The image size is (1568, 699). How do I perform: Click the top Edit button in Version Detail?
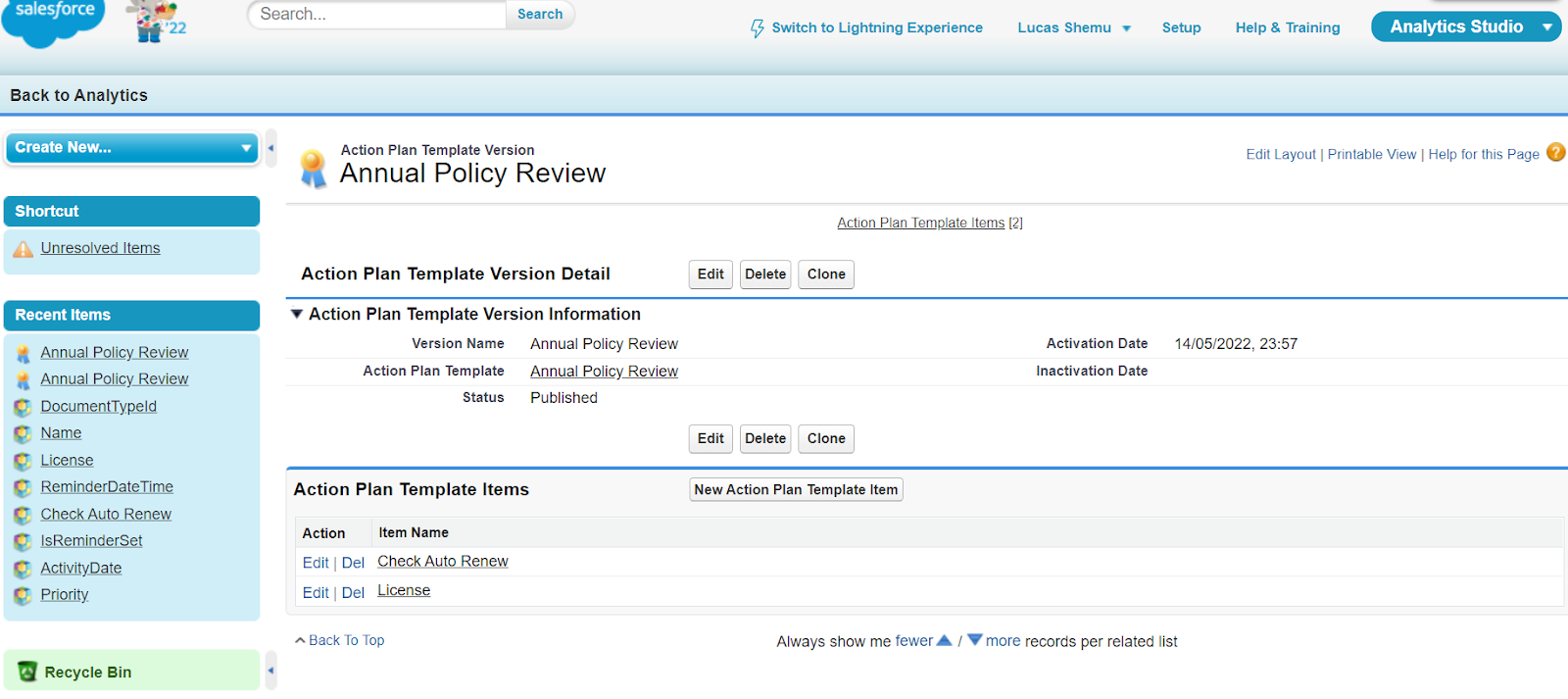coord(710,275)
